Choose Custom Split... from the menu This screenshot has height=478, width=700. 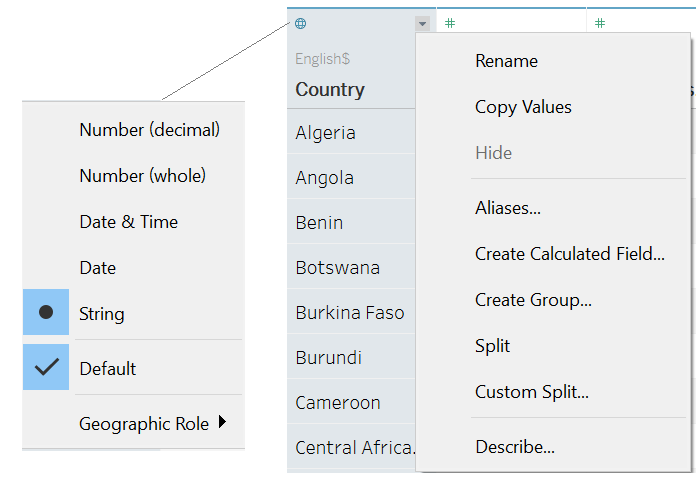pyautogui.click(x=531, y=392)
